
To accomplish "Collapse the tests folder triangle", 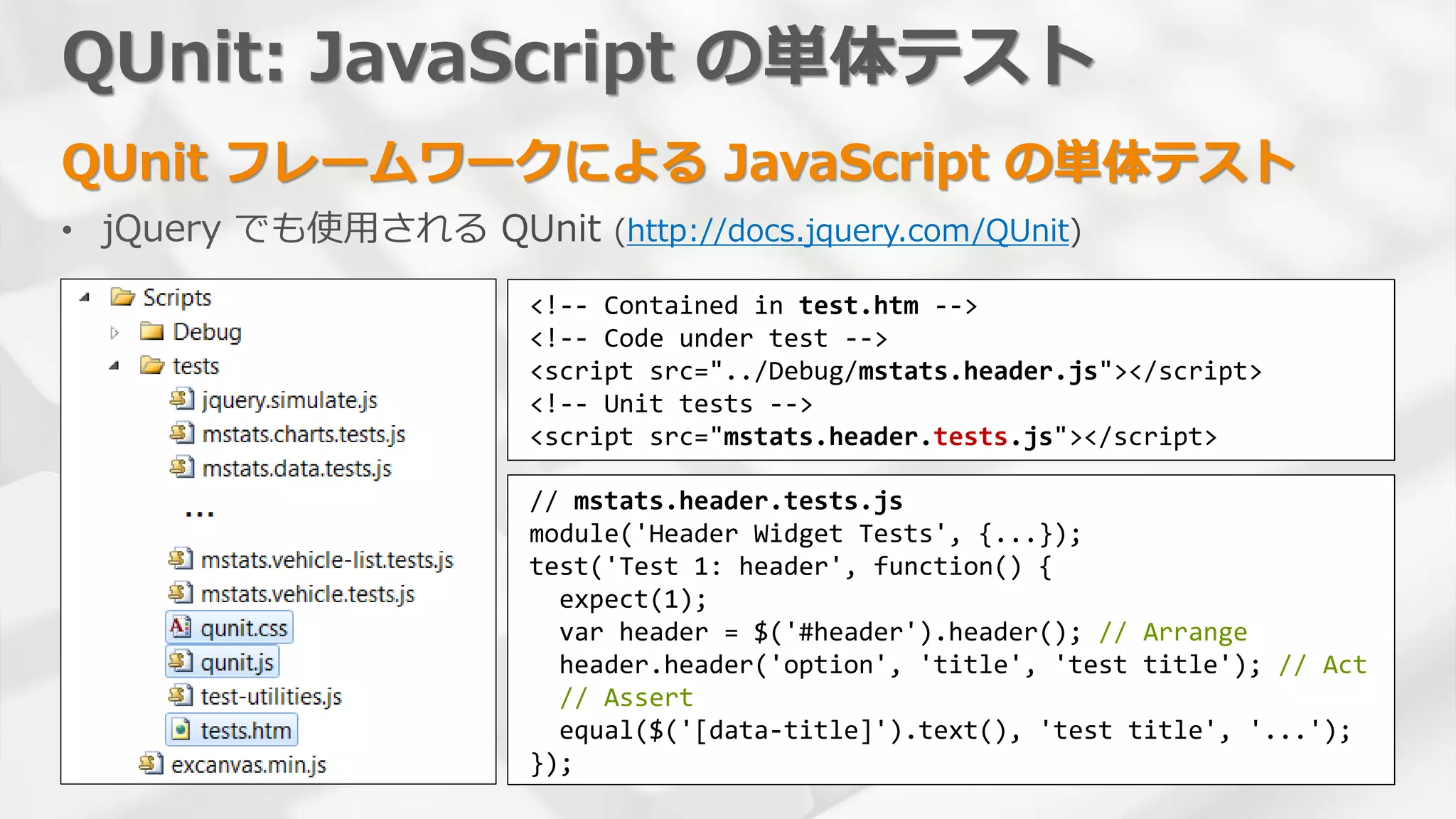I will click(x=114, y=366).
